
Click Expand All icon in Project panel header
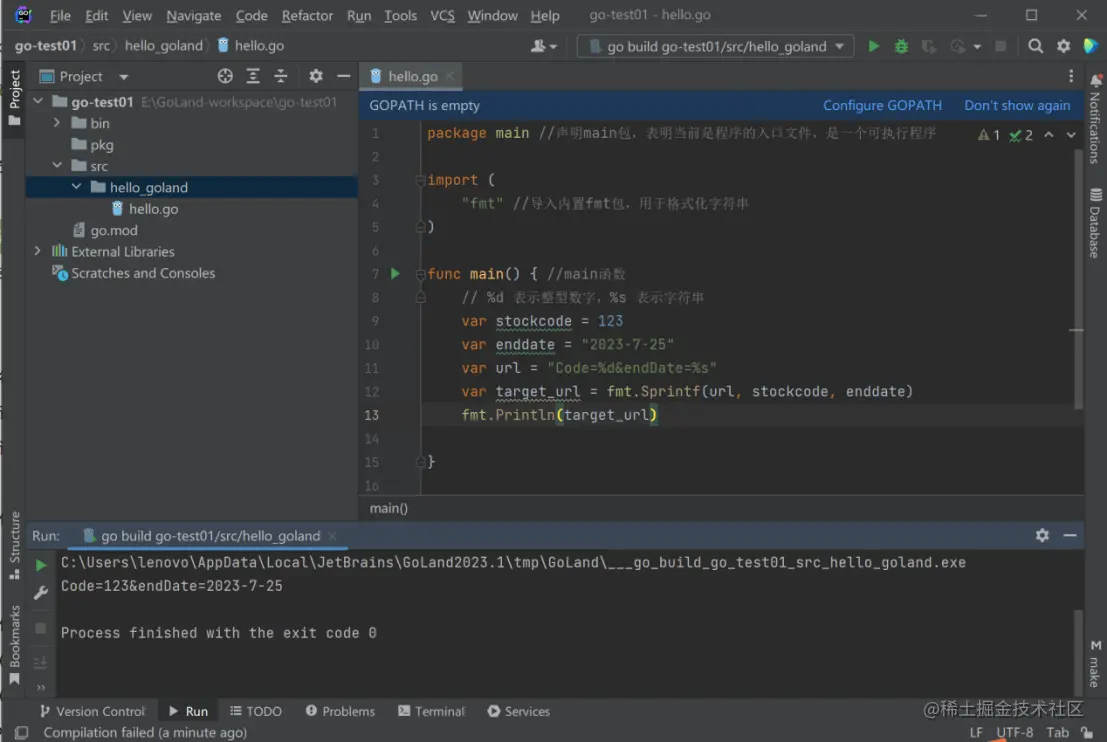pyautogui.click(x=253, y=76)
